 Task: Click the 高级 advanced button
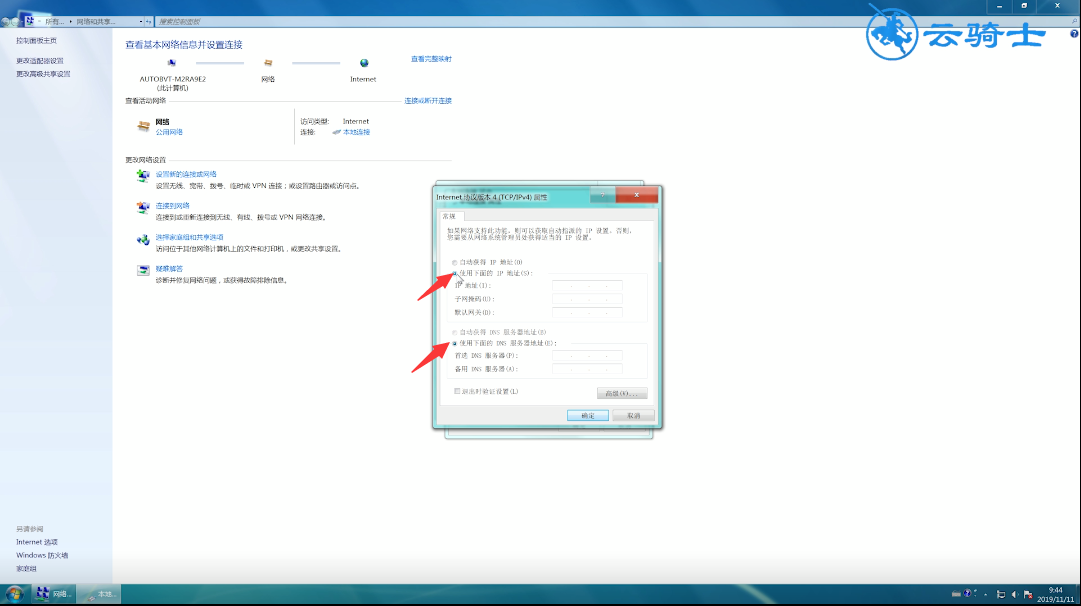point(622,393)
